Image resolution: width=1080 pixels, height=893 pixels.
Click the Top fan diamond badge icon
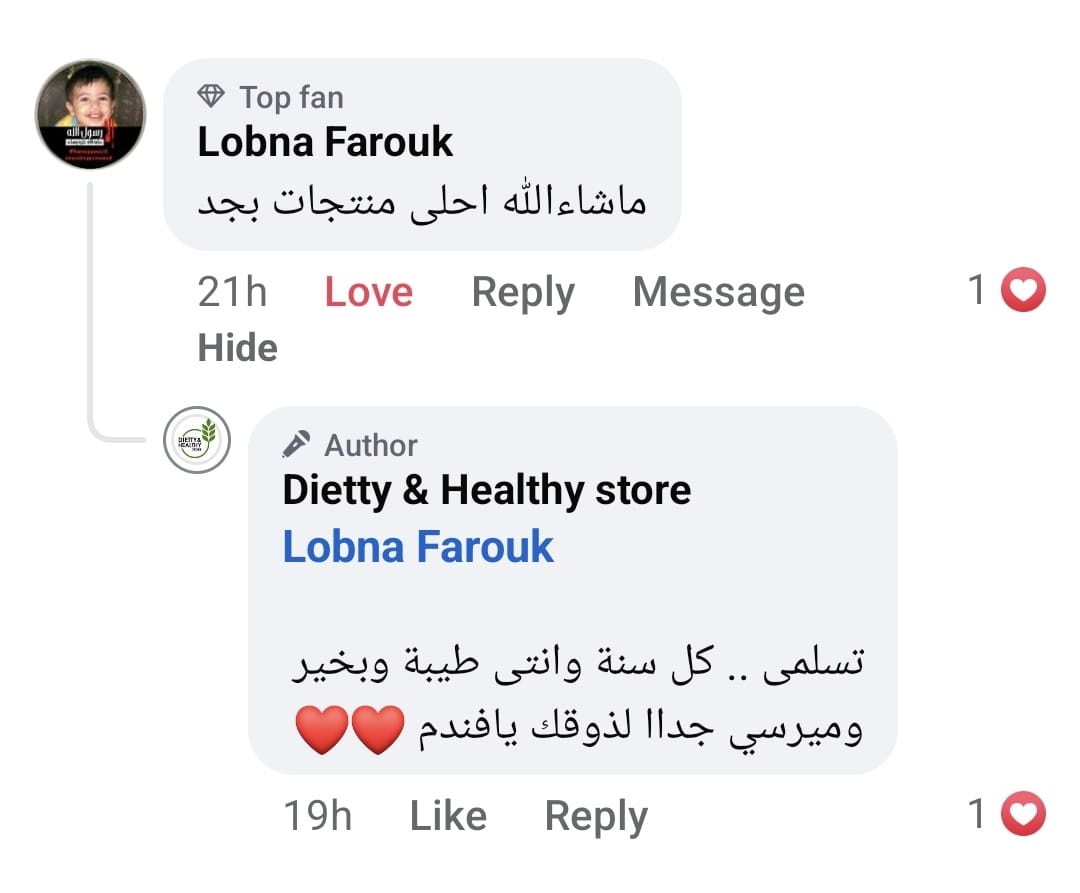[211, 97]
